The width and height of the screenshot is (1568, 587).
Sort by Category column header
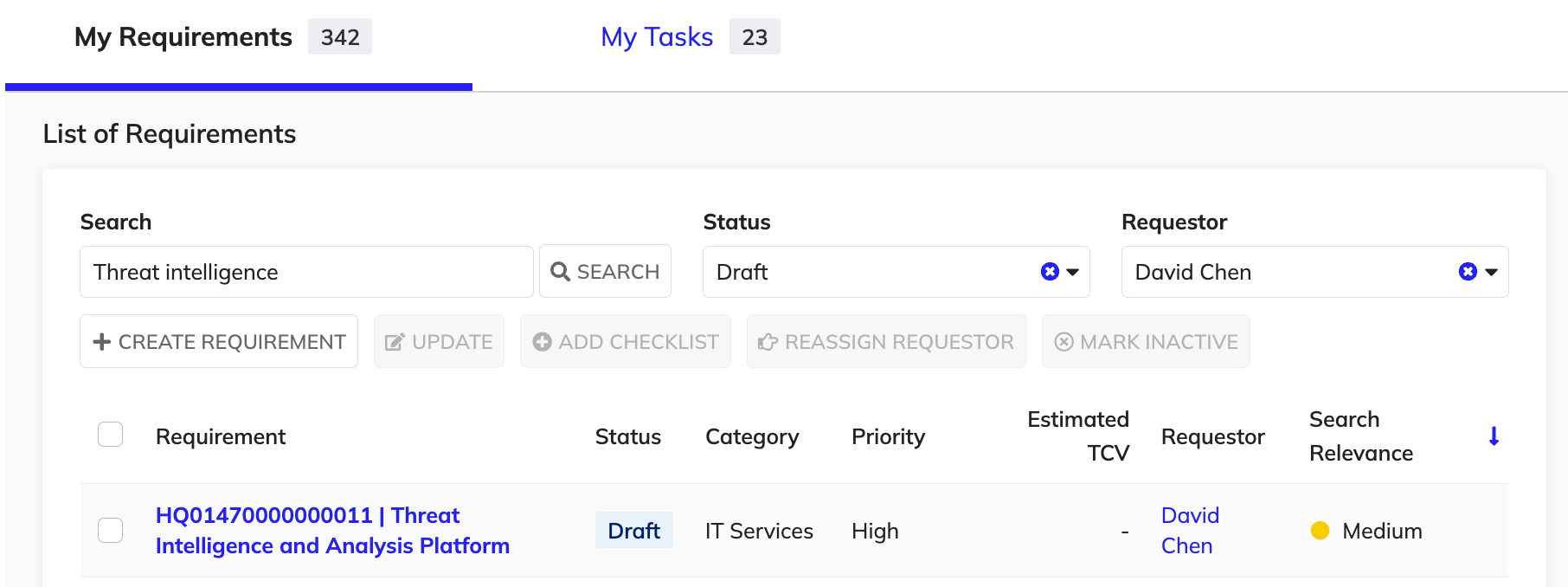point(752,436)
